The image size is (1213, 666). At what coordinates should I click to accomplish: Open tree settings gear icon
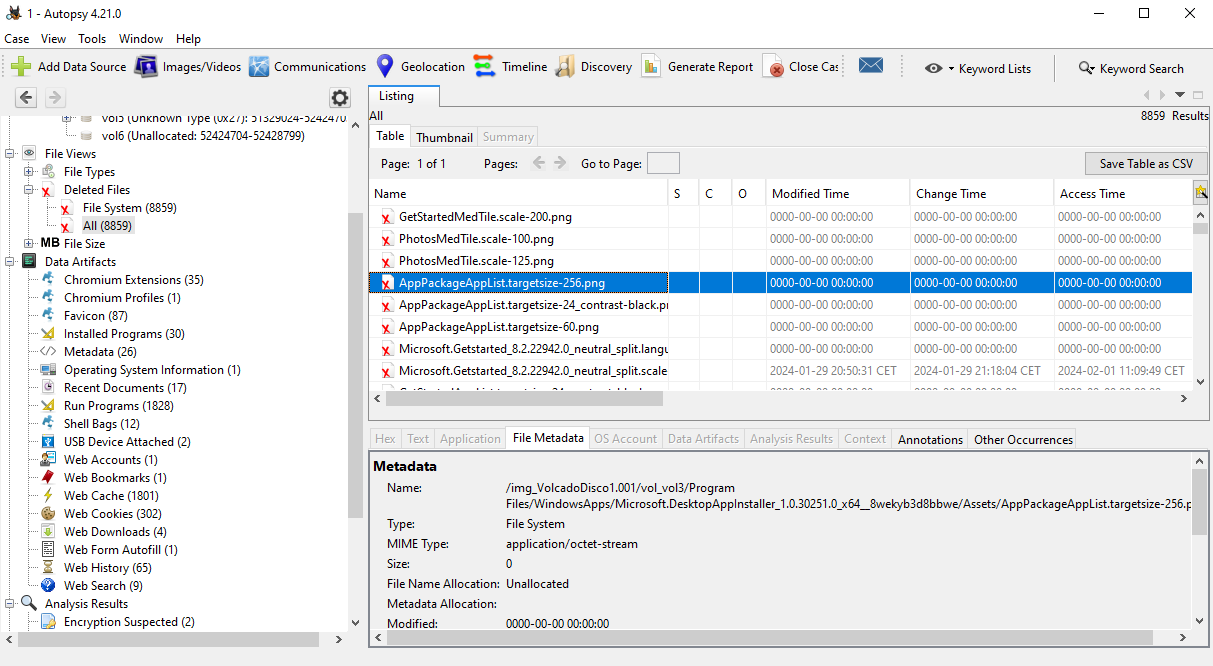click(340, 97)
